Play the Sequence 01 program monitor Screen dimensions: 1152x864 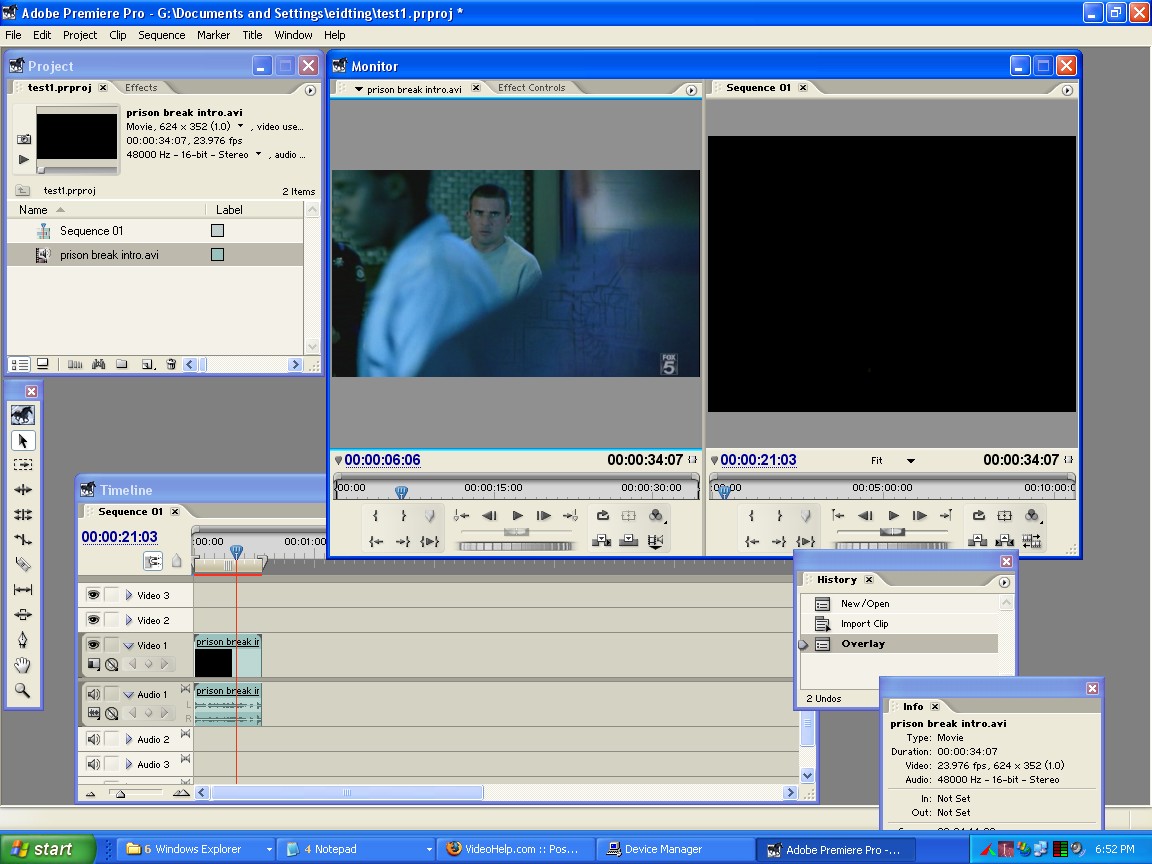(893, 516)
